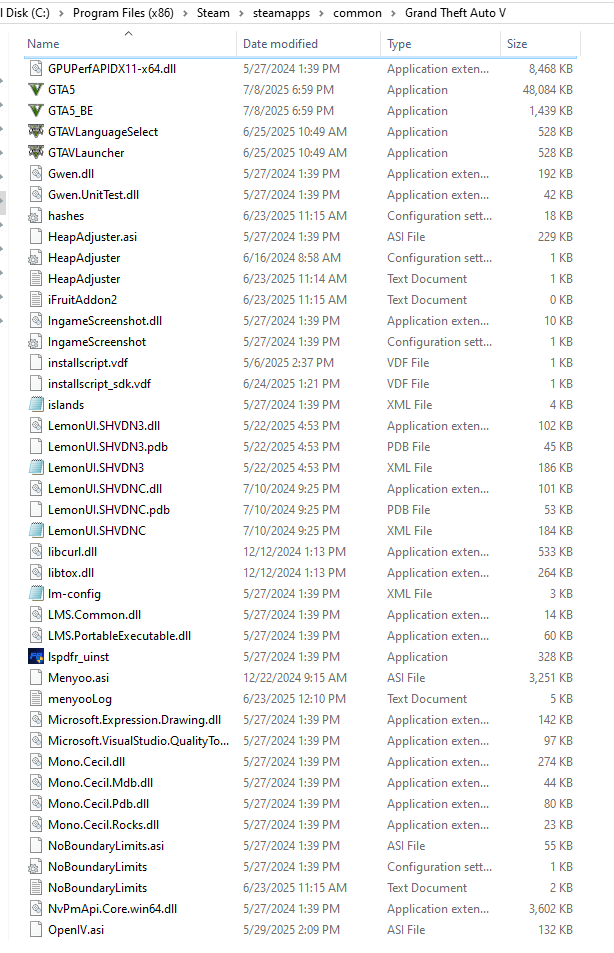Expand the chevron after Steam in path
614x953 pixels.
click(x=241, y=13)
